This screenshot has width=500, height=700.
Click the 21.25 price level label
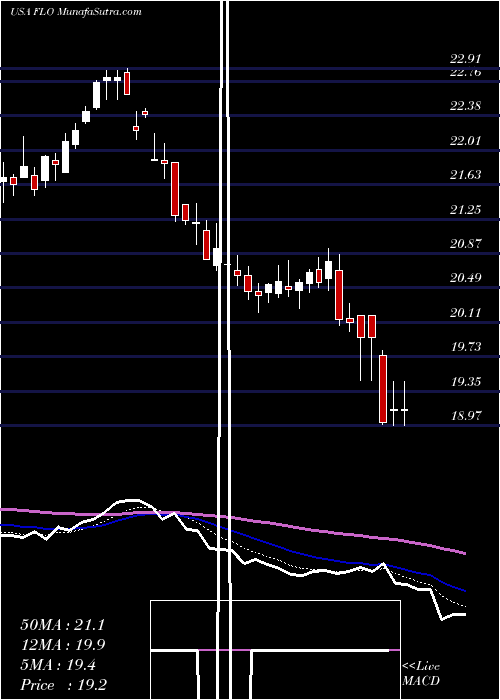point(466,210)
